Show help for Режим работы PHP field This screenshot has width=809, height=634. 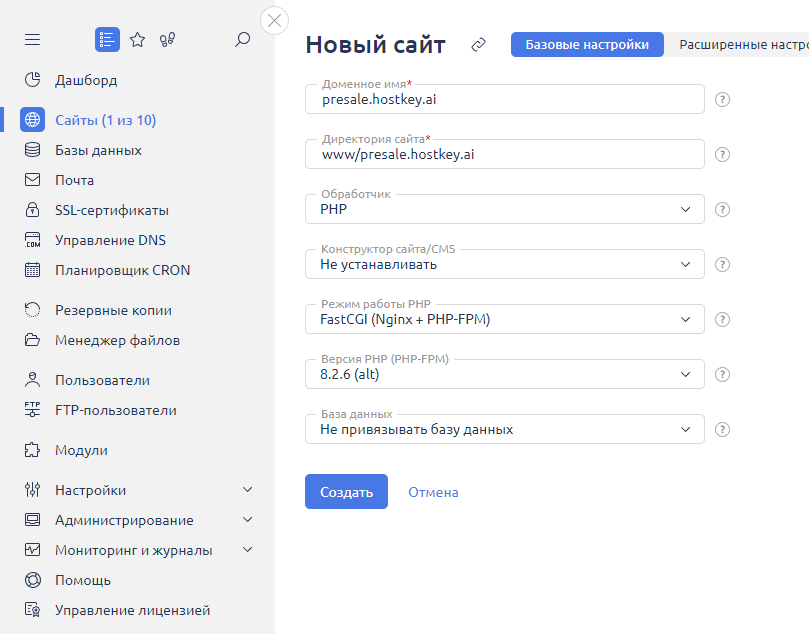[722, 319]
